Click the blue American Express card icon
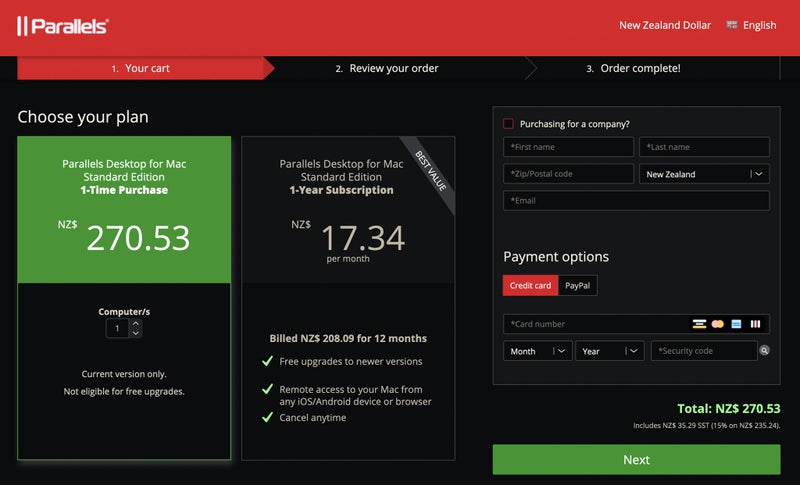The height and width of the screenshot is (485, 800). pos(736,324)
